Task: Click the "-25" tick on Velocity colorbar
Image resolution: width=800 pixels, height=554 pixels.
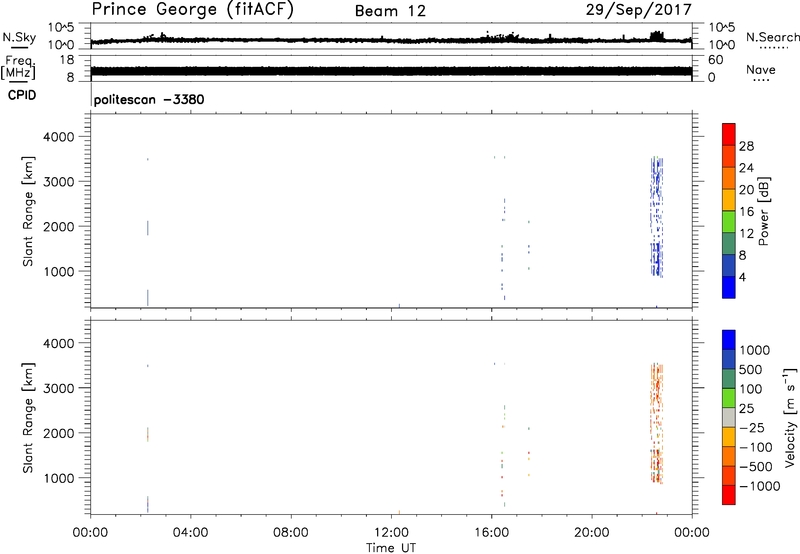Action: pyautogui.click(x=752, y=427)
